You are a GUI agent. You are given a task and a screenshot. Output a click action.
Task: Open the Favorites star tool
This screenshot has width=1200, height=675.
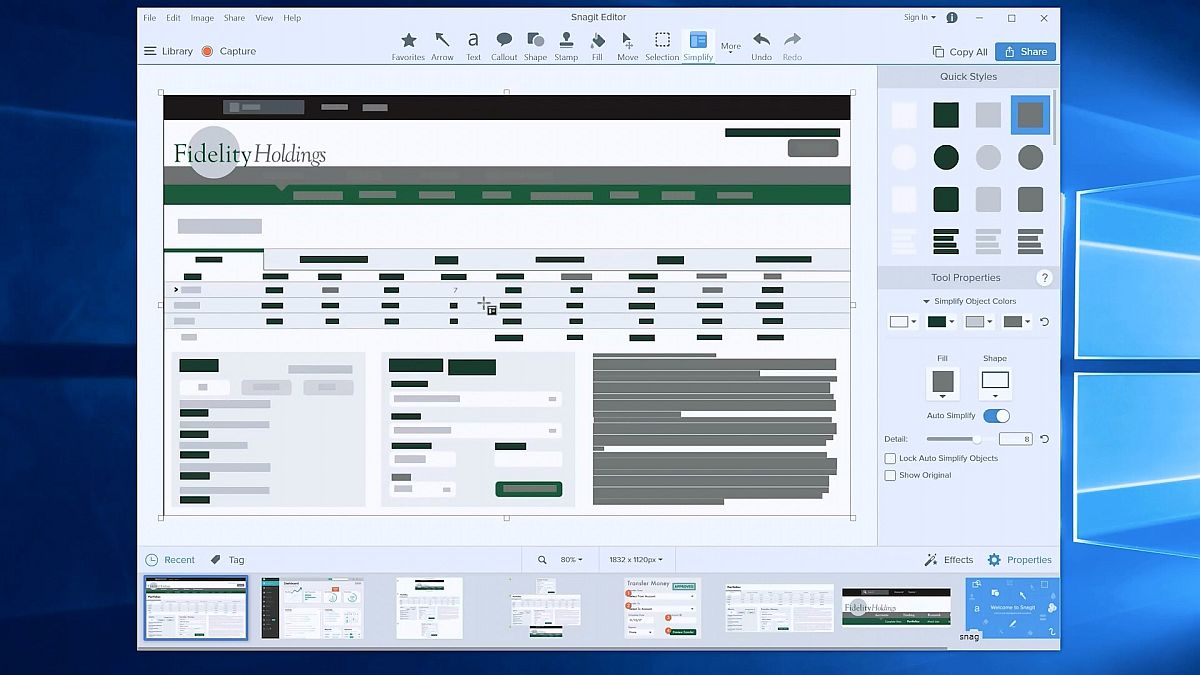click(x=408, y=45)
